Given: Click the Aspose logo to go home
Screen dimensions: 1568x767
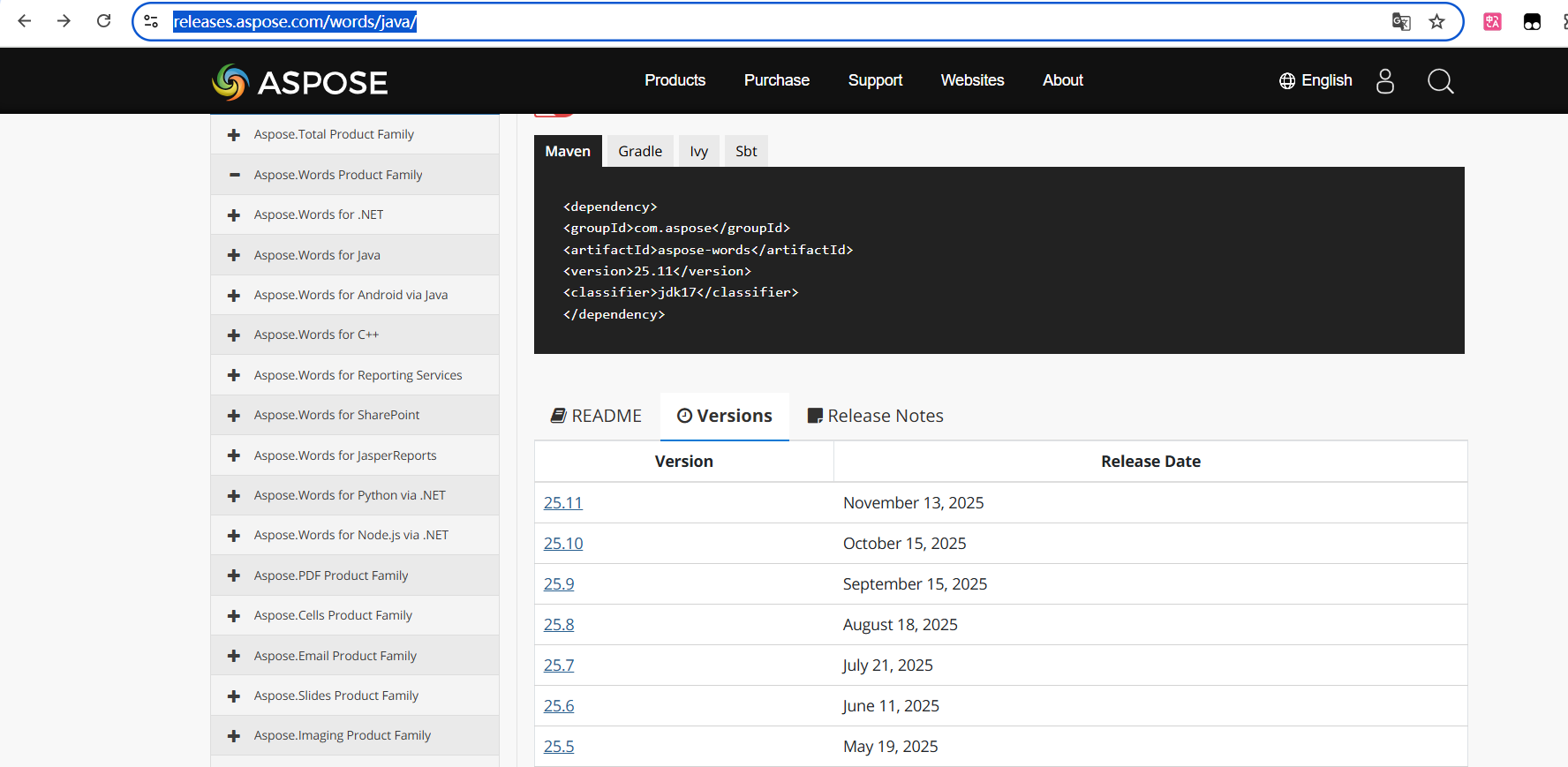Looking at the screenshot, I should tap(300, 81).
